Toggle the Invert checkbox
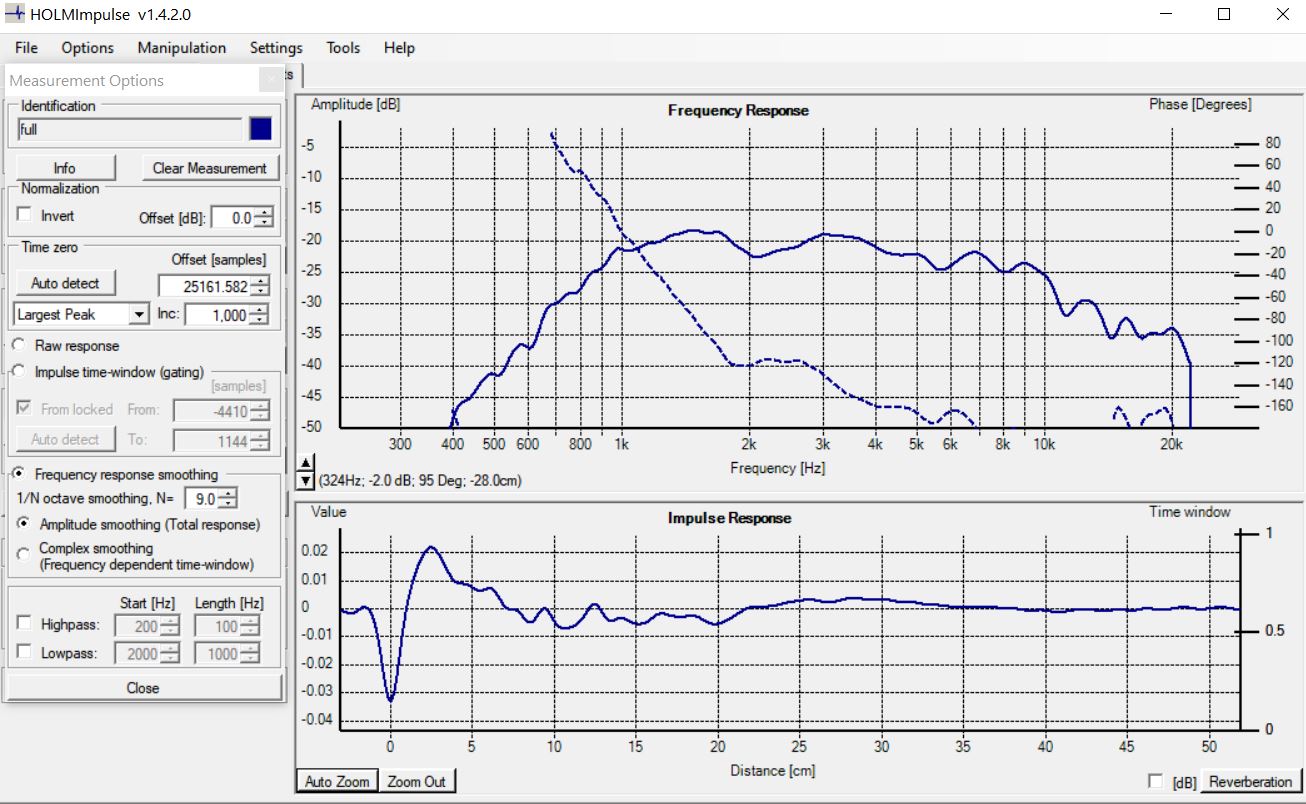1306x804 pixels. [24, 214]
